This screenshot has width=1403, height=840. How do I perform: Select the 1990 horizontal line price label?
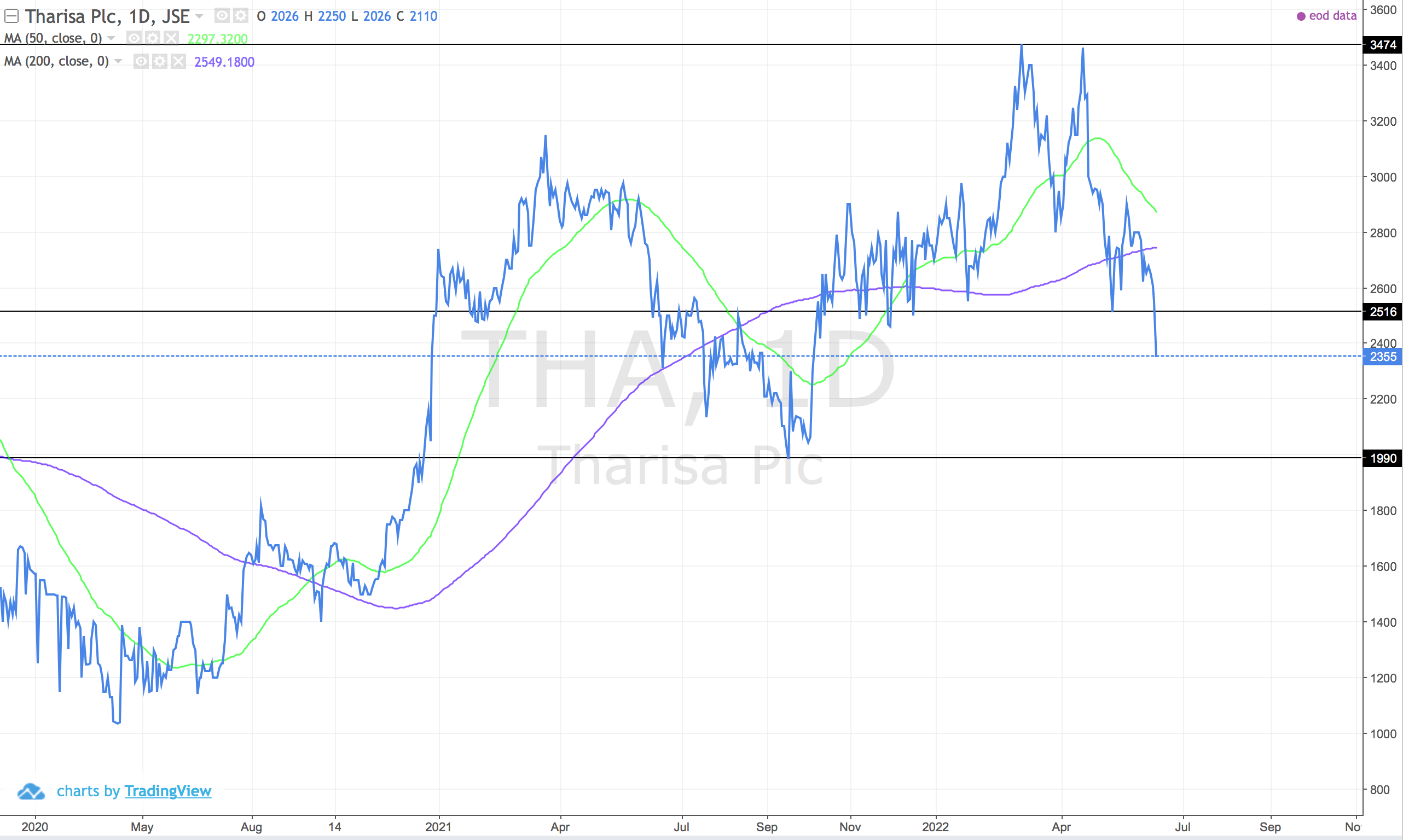1382,458
